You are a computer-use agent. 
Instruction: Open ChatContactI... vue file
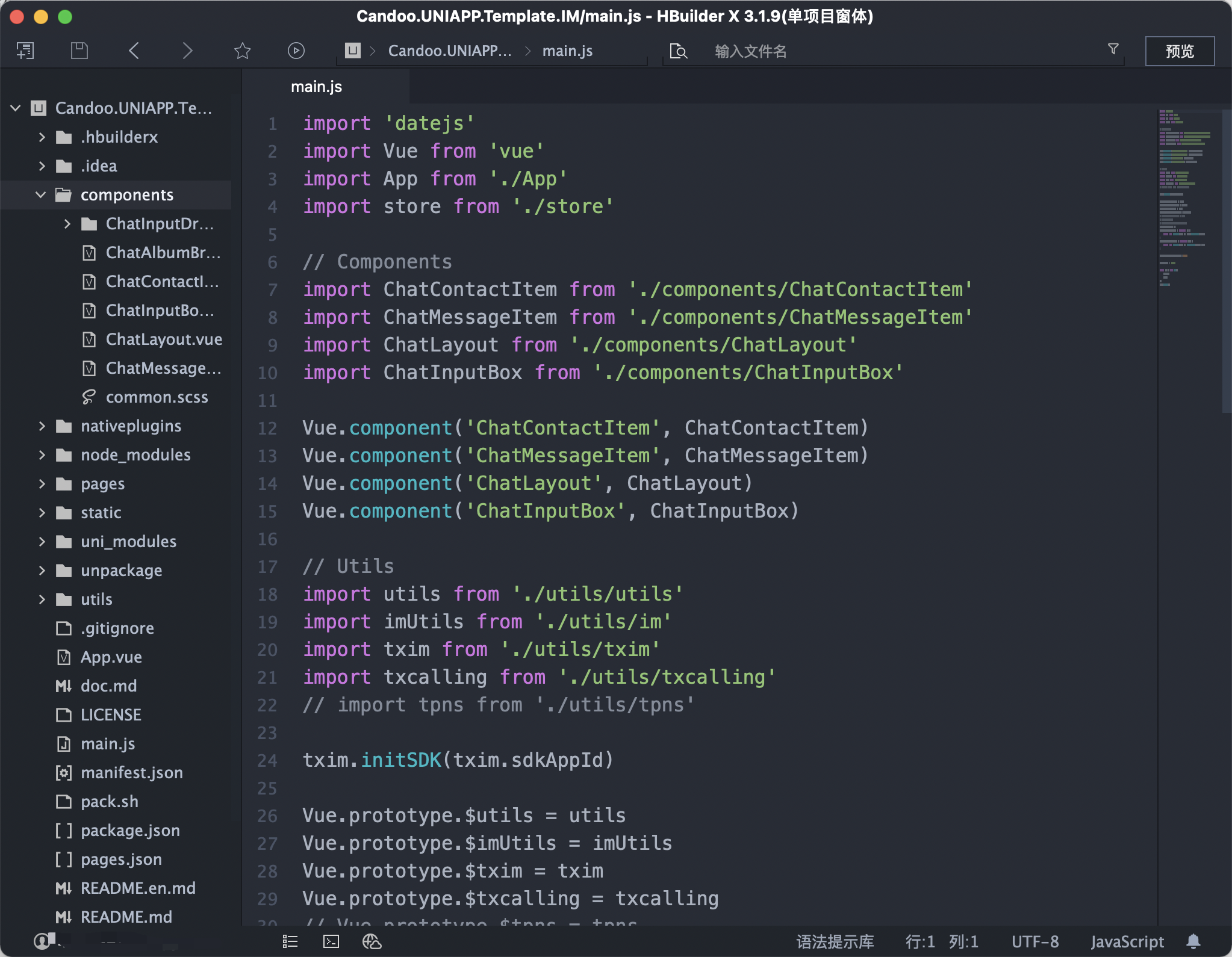click(162, 282)
